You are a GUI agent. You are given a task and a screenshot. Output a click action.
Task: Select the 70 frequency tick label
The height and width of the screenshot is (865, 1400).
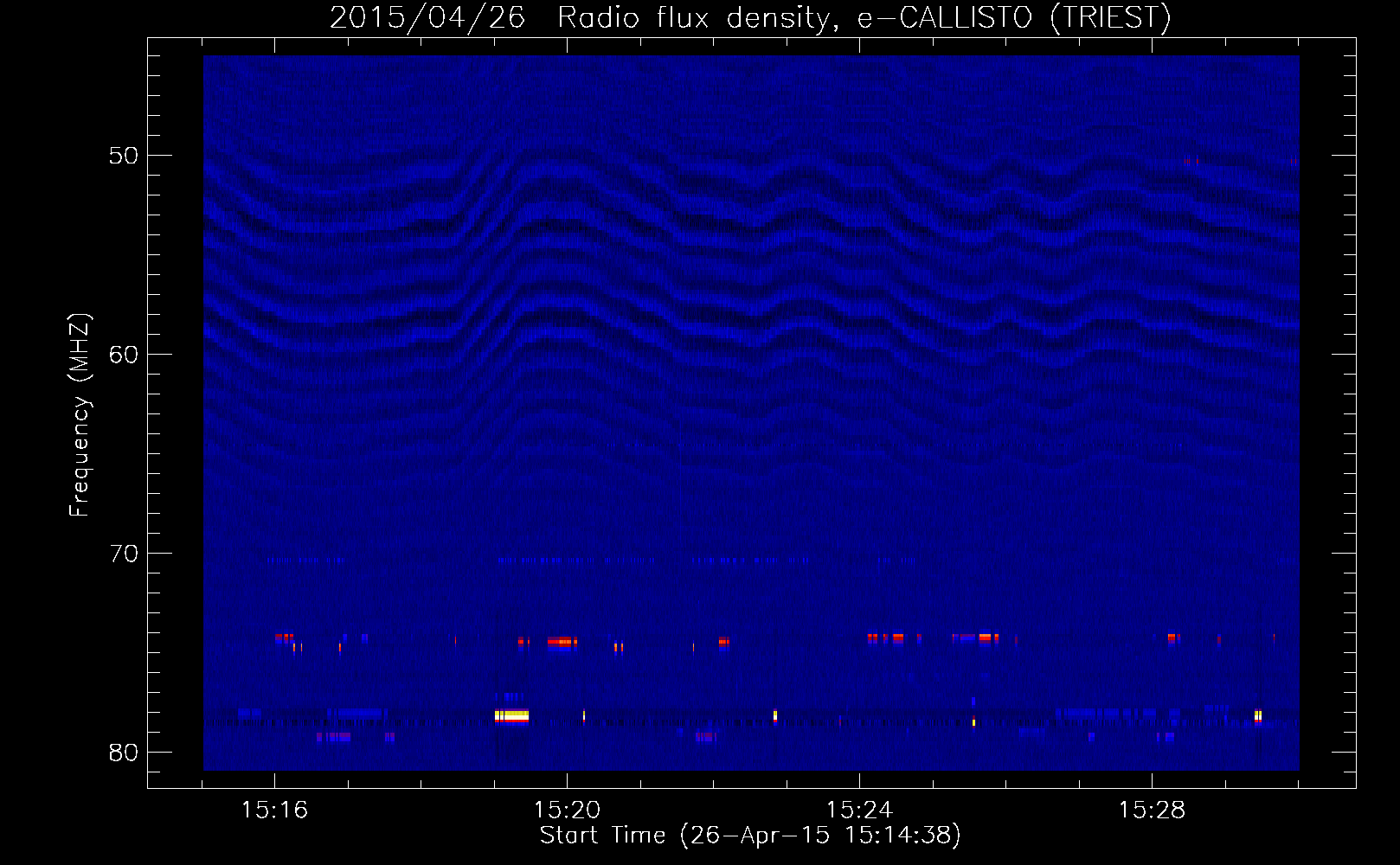click(124, 554)
